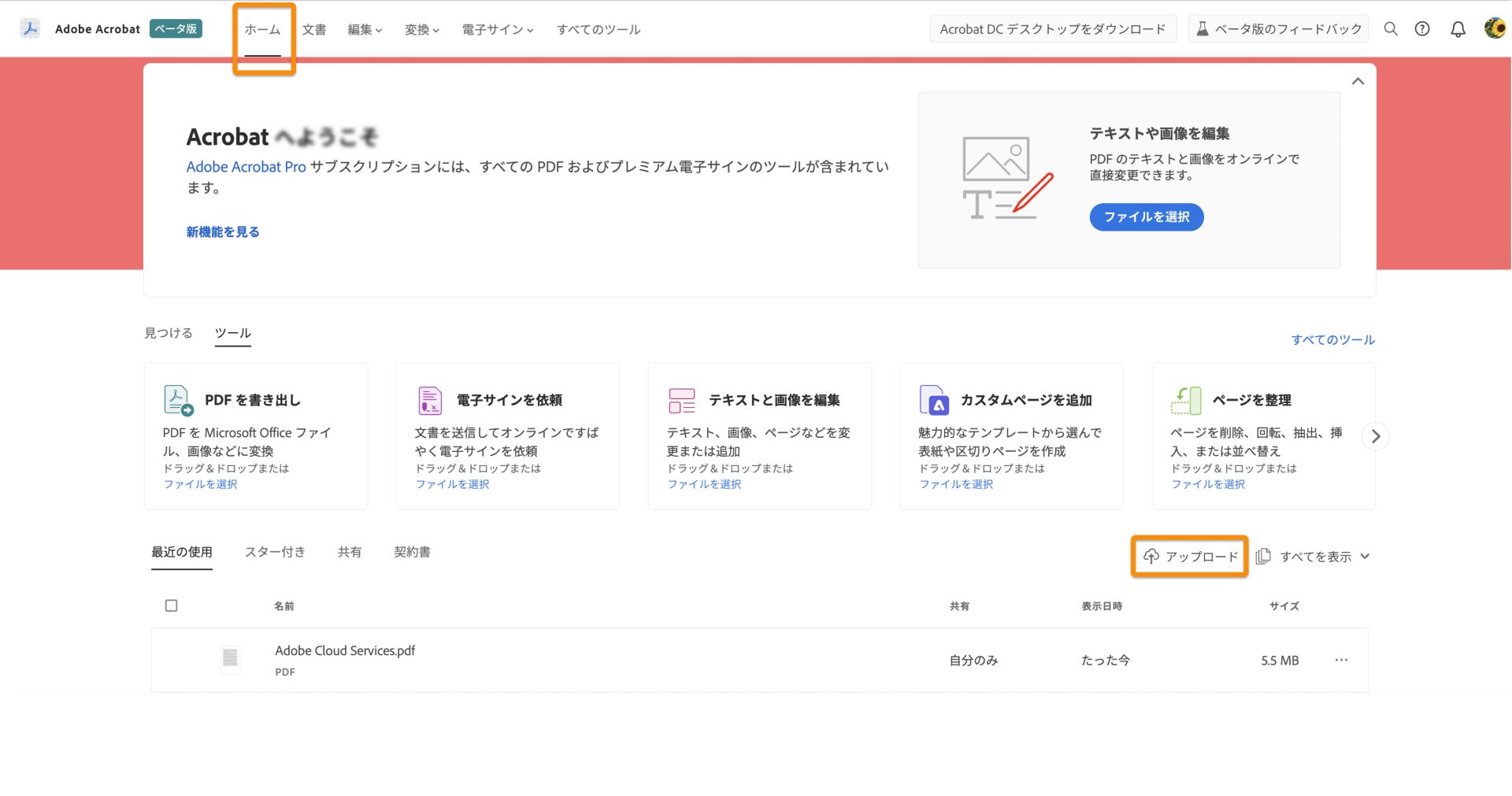
Task: Click the ページを整理 card title
Action: [x=1252, y=400]
